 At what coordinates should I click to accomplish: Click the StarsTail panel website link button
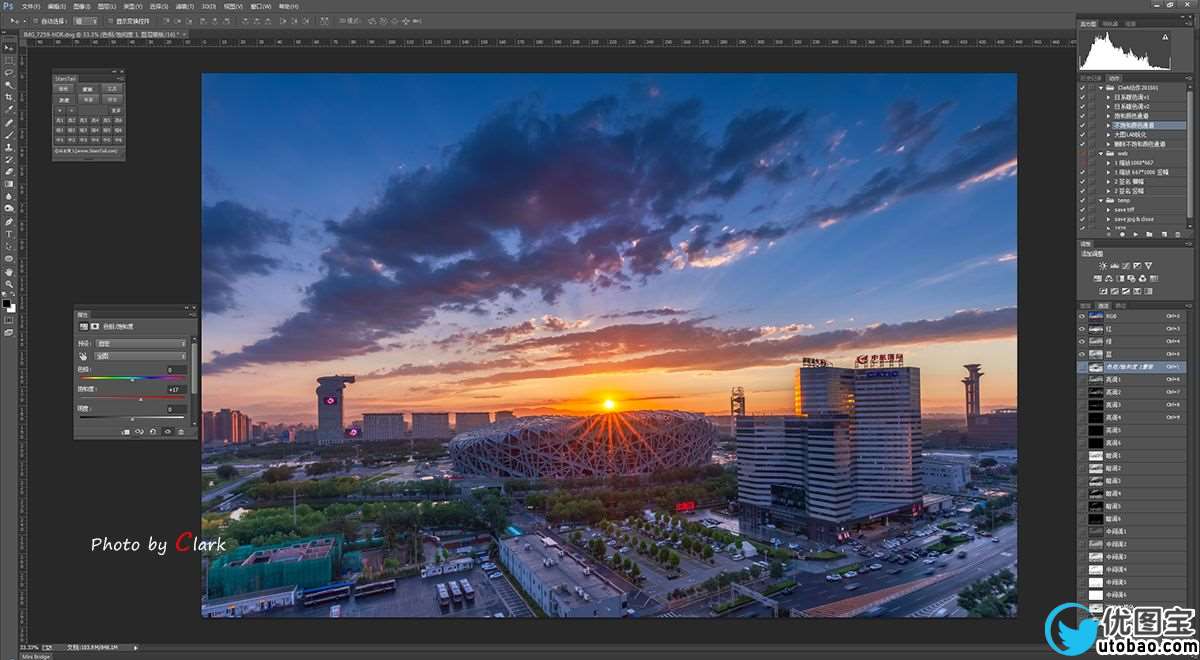click(x=87, y=151)
